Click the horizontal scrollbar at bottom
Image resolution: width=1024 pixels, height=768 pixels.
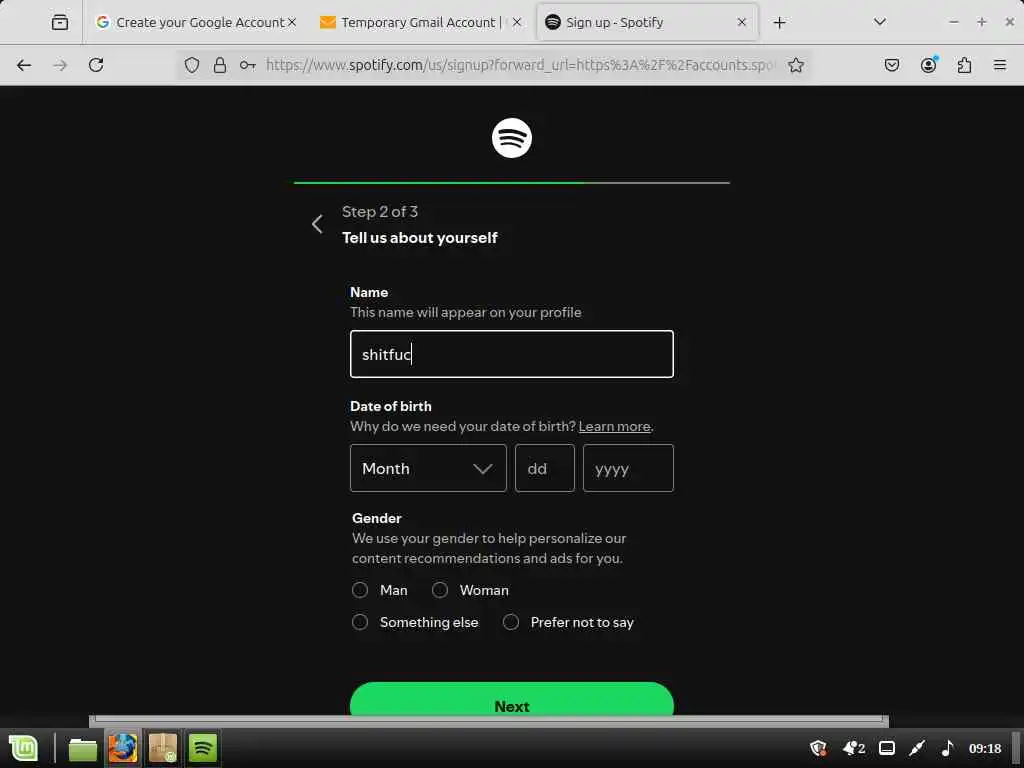click(x=488, y=720)
